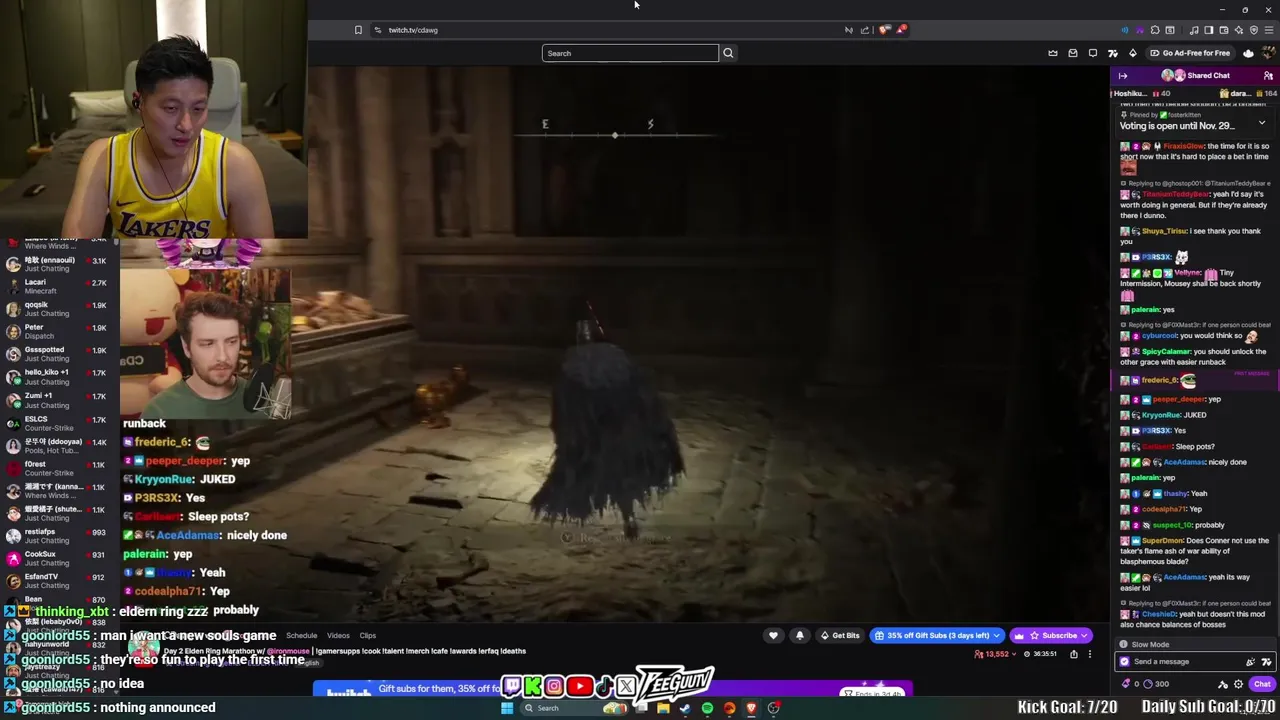
Task: Click the Get Bits diamond icon in top bar
Action: tap(1133, 53)
